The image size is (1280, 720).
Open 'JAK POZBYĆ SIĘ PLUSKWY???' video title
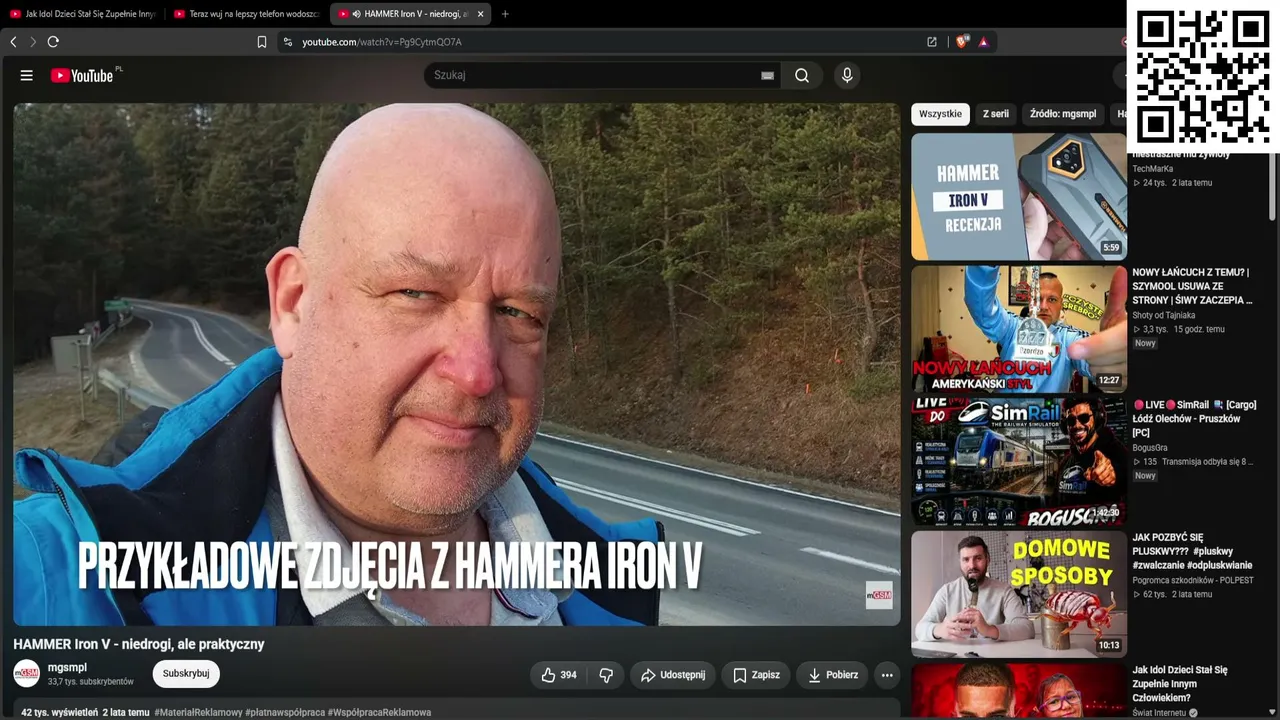1192,551
